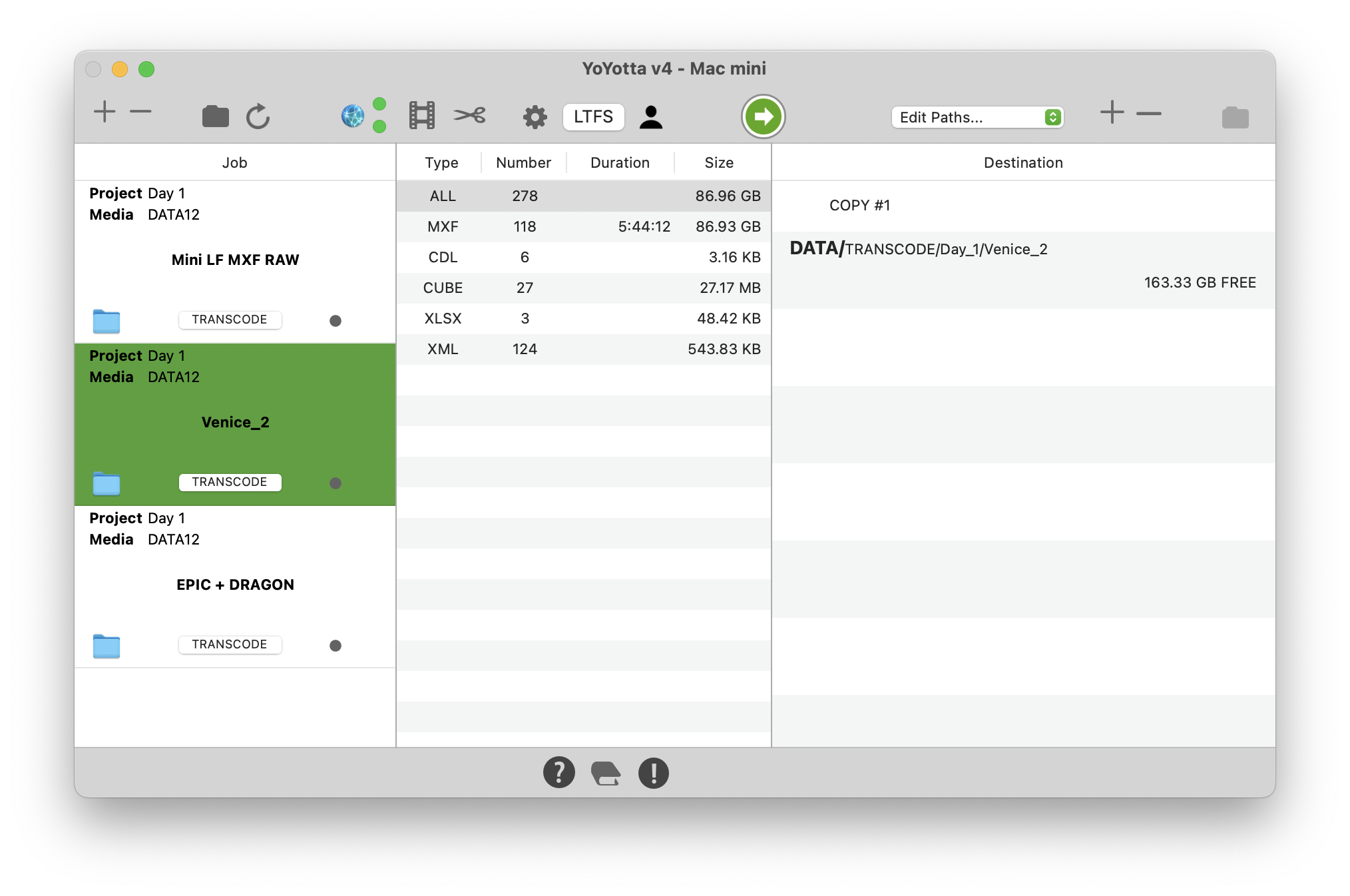Add a new job with the plus icon
The image size is (1350, 896).
point(105,112)
